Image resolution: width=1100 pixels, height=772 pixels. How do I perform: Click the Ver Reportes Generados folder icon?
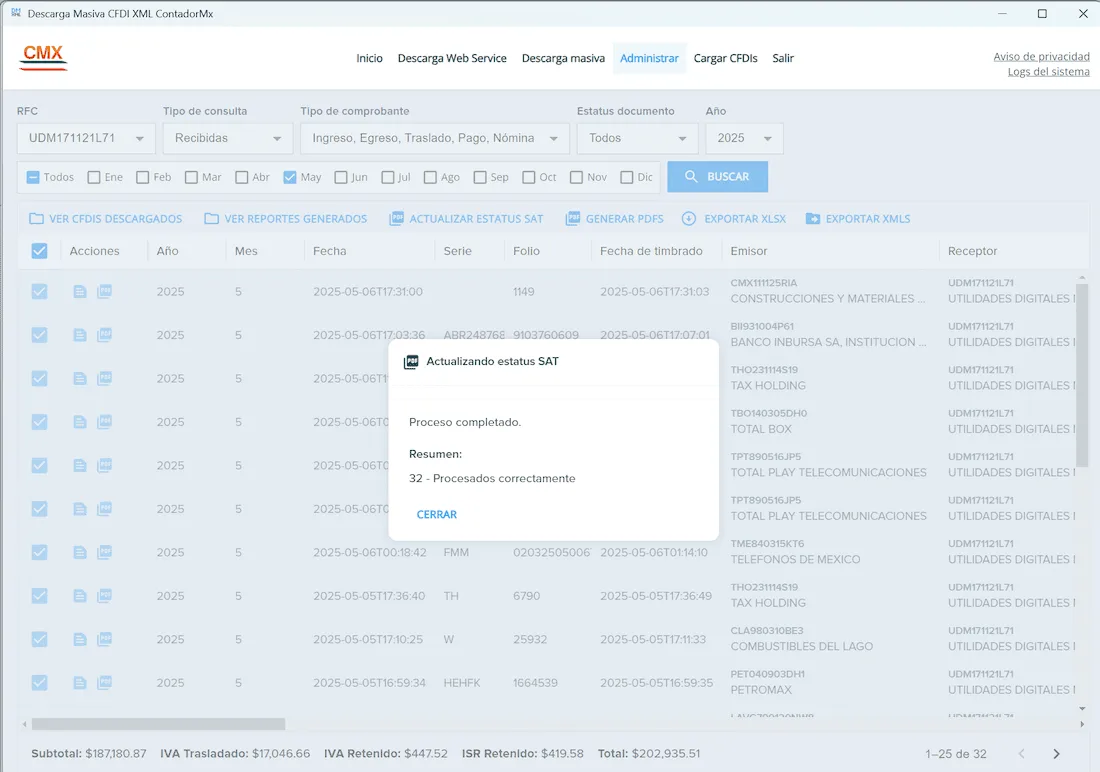(211, 219)
